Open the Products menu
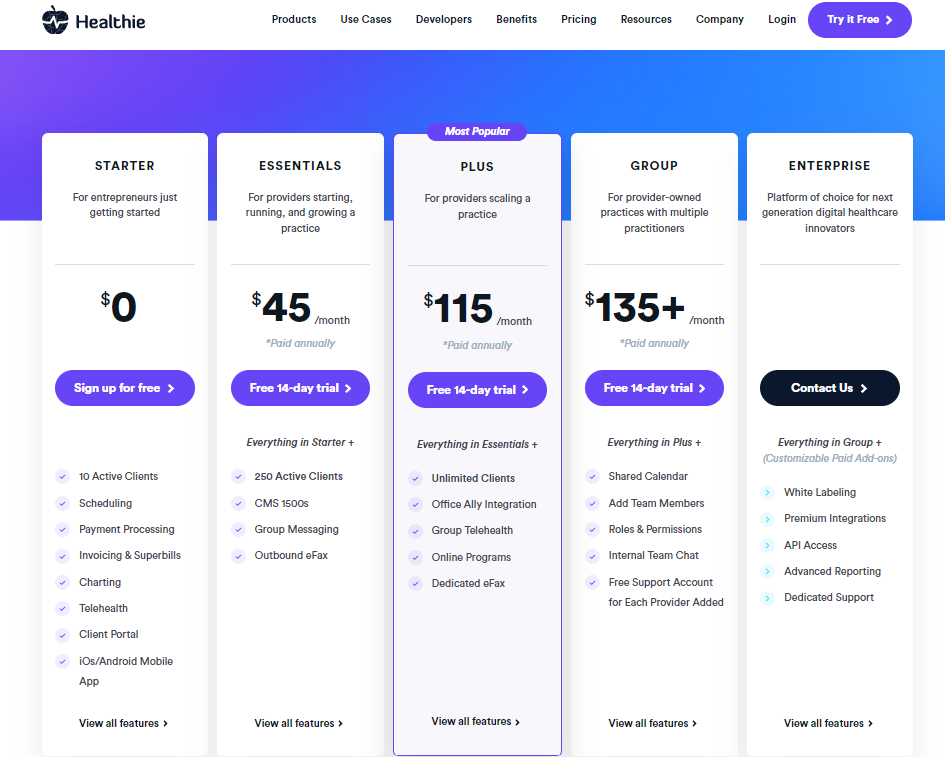 pyautogui.click(x=294, y=19)
